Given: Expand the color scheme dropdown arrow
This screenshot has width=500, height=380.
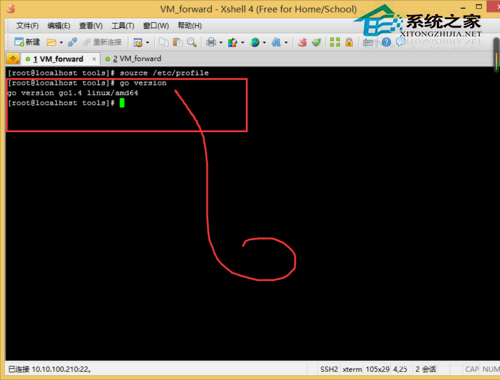Looking at the screenshot, I should point(242,43).
